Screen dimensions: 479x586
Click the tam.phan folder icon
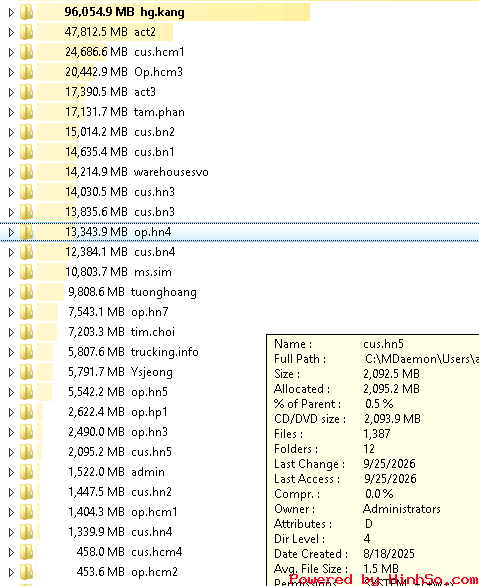(x=27, y=112)
